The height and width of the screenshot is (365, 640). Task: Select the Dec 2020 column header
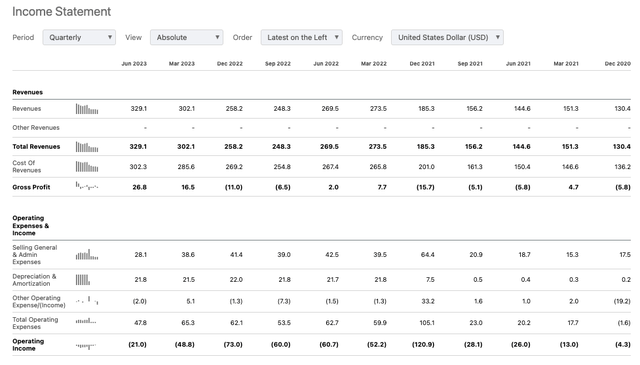click(x=618, y=64)
